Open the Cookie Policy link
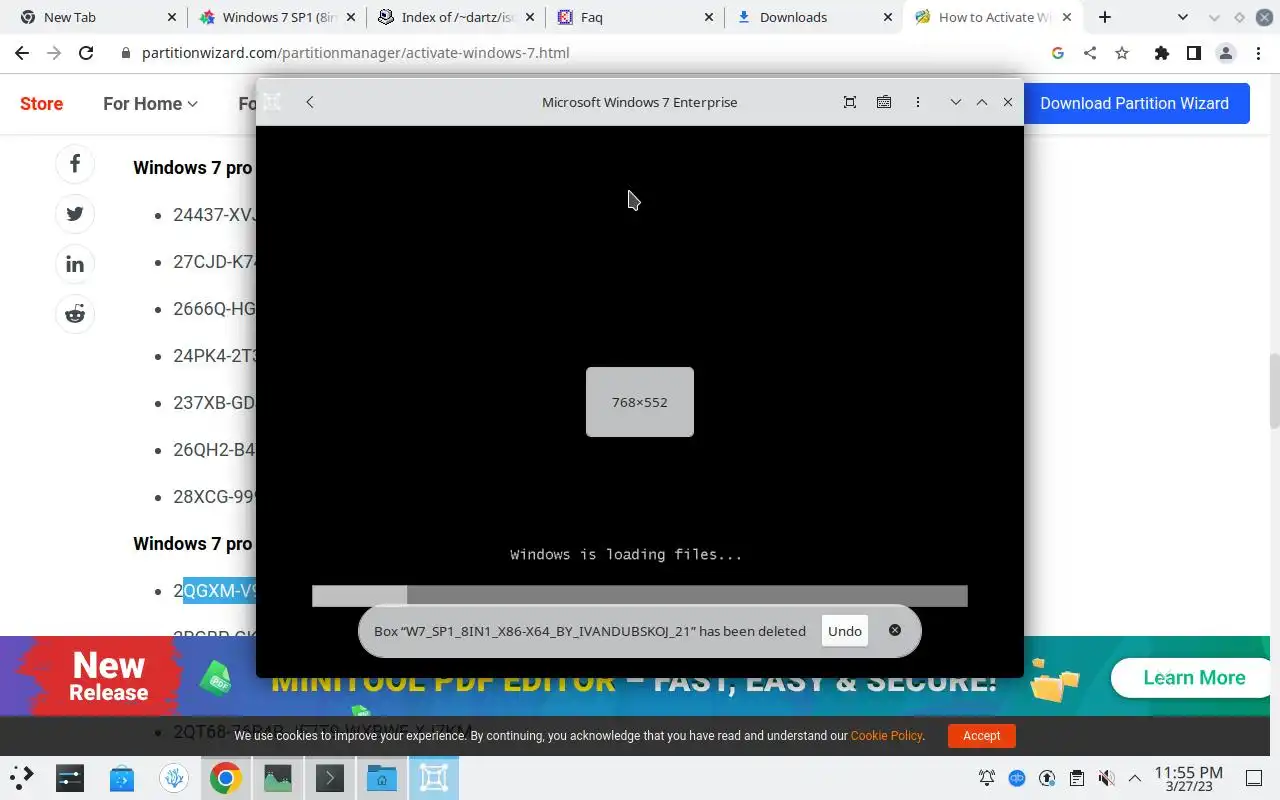 click(886, 736)
